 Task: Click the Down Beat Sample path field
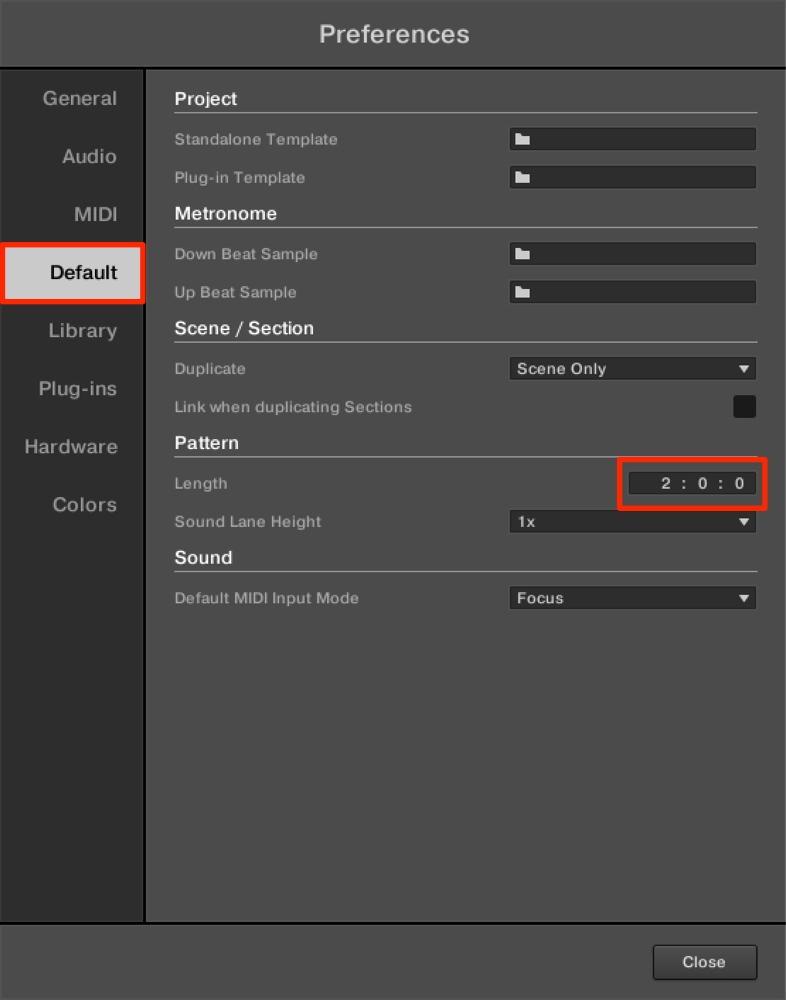click(632, 254)
